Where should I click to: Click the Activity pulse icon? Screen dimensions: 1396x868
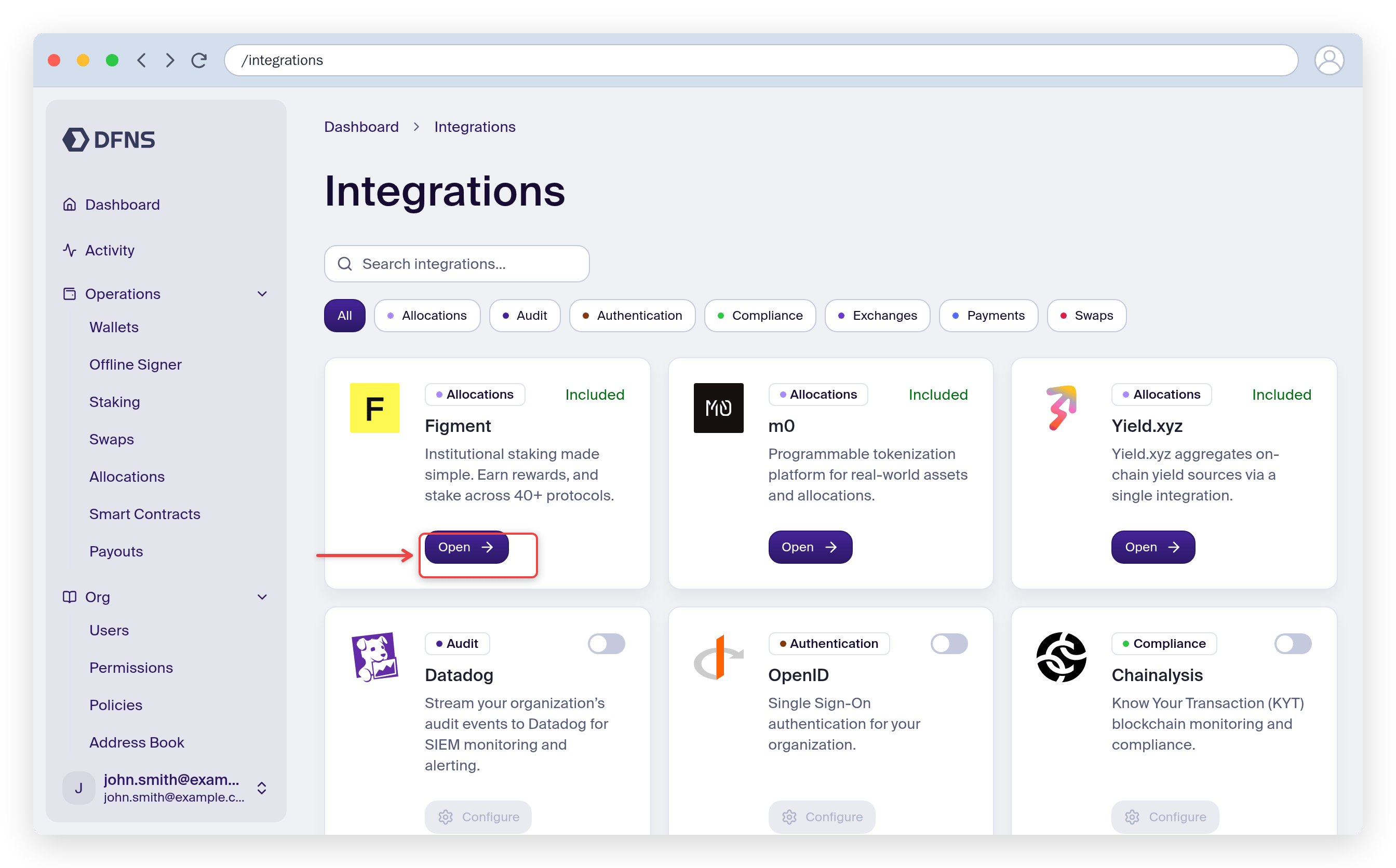point(70,250)
